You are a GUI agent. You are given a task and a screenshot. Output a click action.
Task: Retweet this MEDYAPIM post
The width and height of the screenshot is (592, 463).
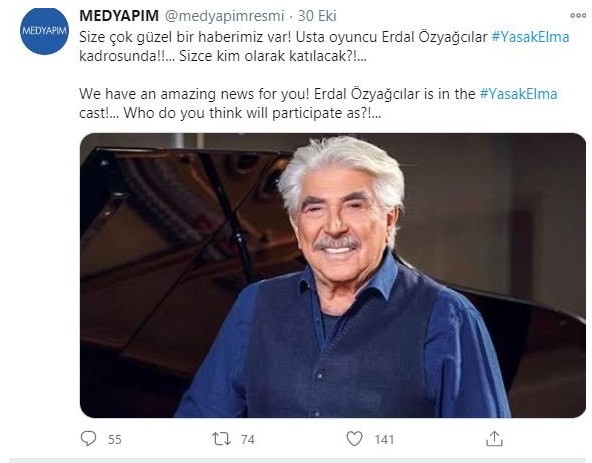[221, 439]
